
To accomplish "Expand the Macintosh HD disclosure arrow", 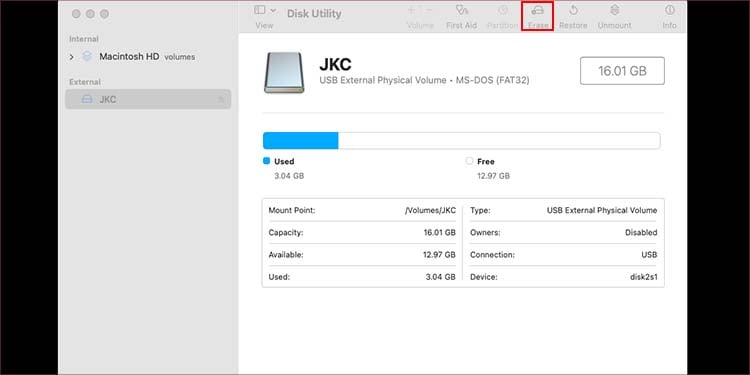I will 72,57.
